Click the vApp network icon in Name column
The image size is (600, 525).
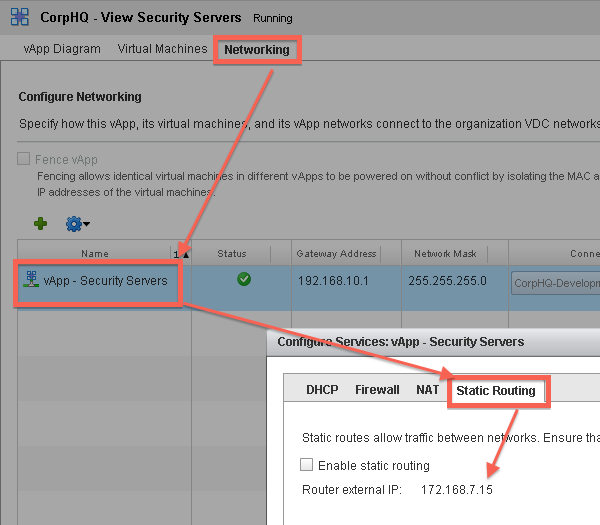[x=29, y=280]
